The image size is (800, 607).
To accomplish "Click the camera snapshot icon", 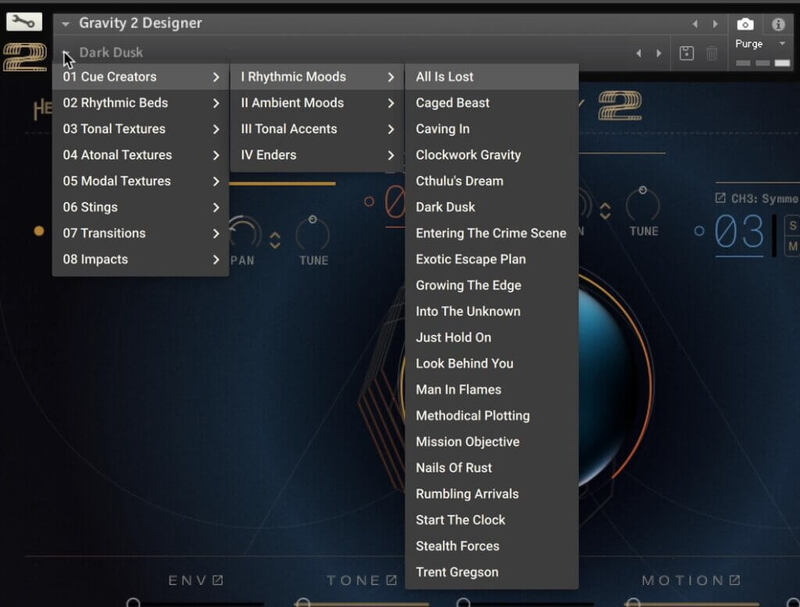I will 745,24.
